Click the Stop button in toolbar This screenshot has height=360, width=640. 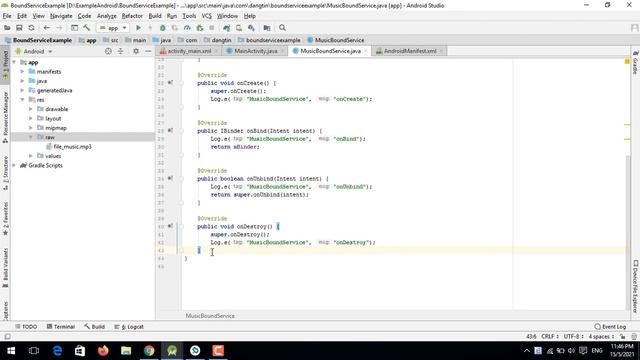click(211, 28)
